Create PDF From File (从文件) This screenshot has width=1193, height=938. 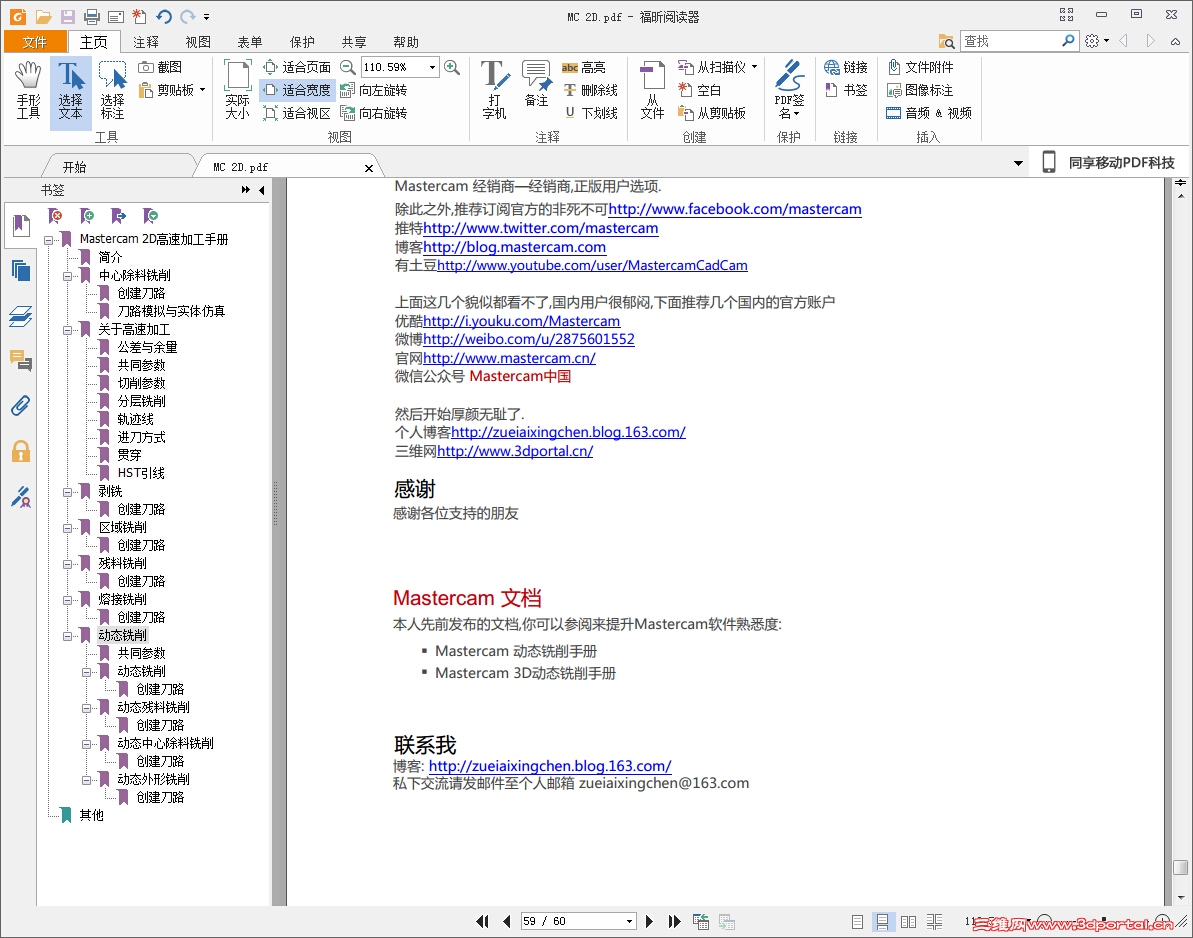pyautogui.click(x=652, y=90)
